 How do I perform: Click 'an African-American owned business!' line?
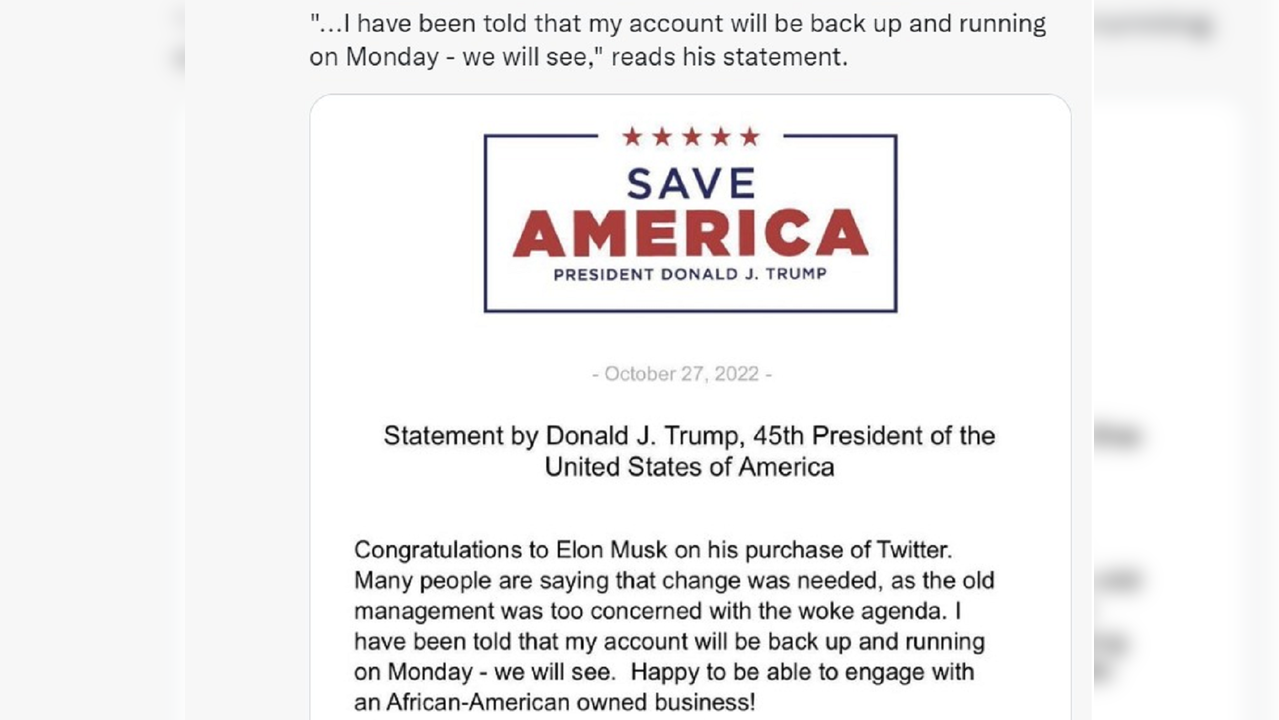[x=554, y=702]
